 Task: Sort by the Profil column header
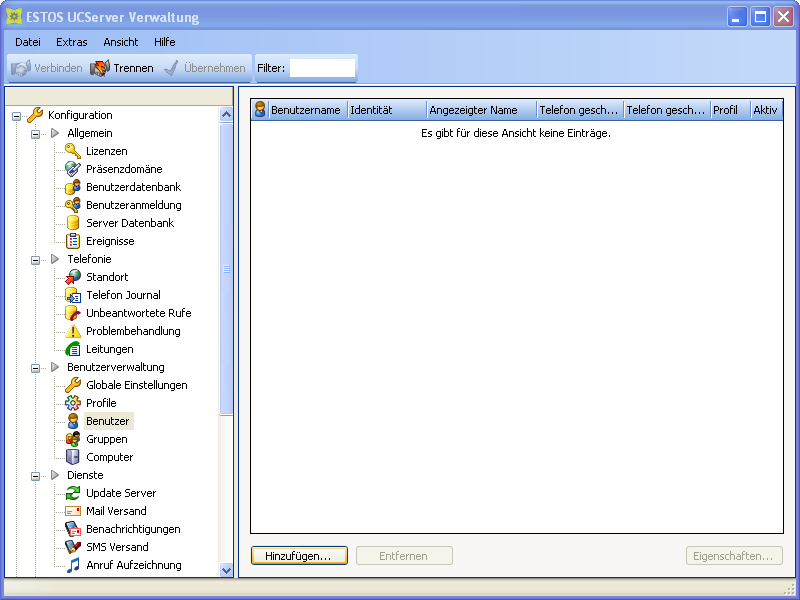tap(731, 110)
